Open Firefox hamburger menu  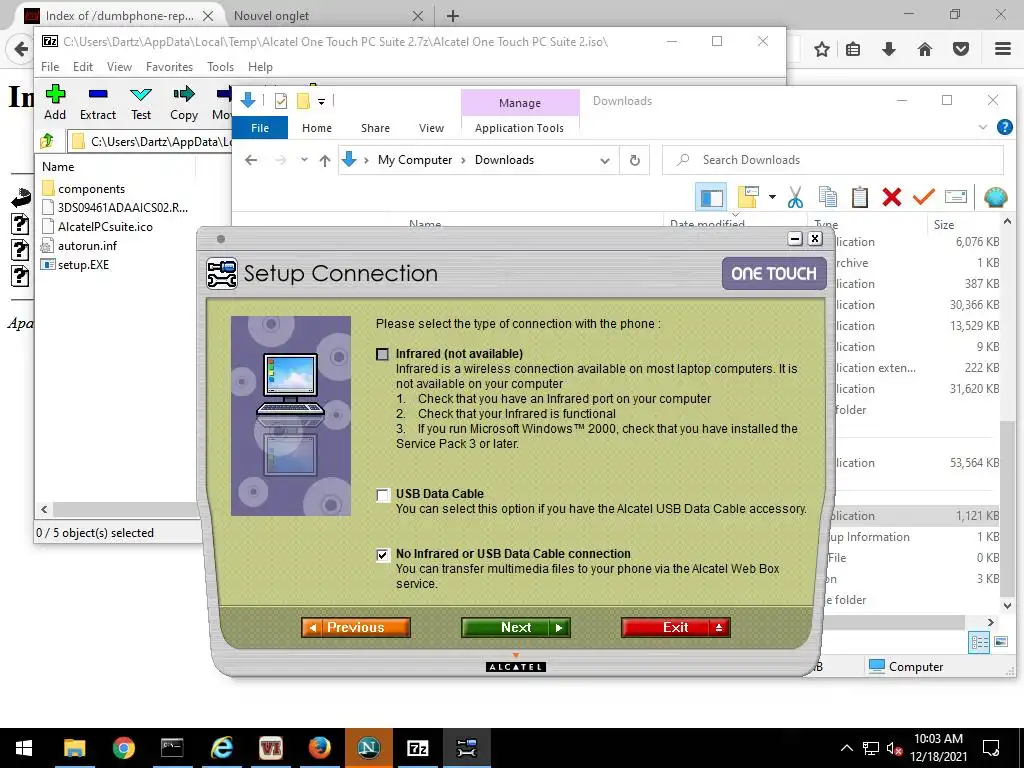tap(1003, 49)
